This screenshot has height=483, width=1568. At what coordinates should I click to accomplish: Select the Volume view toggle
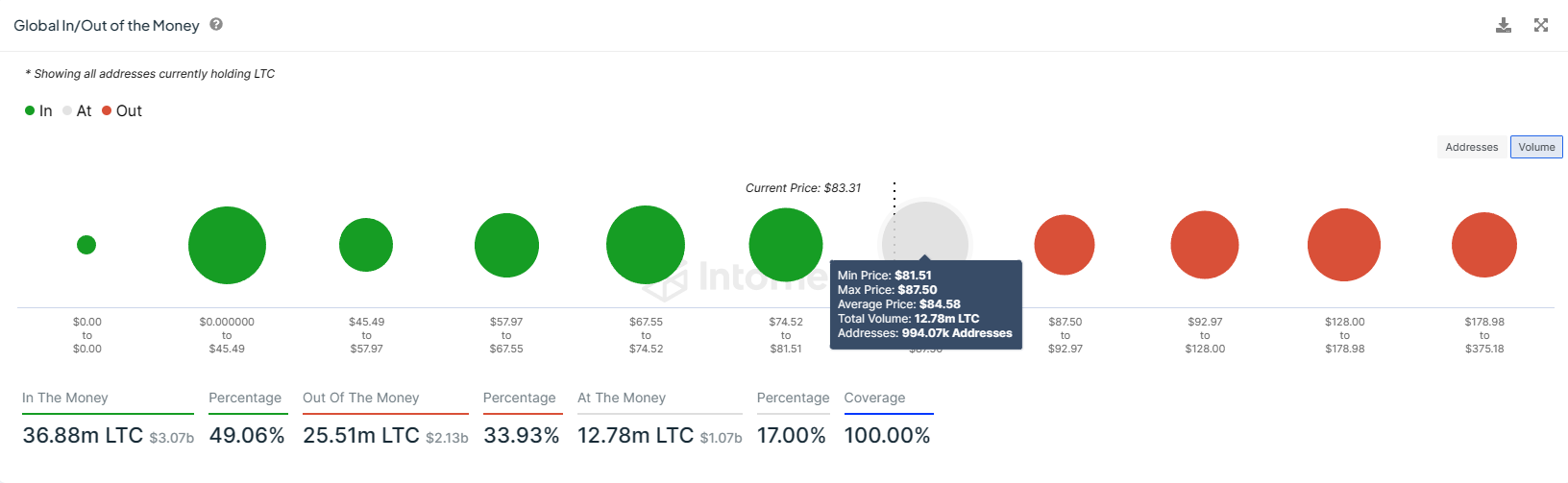click(1536, 147)
